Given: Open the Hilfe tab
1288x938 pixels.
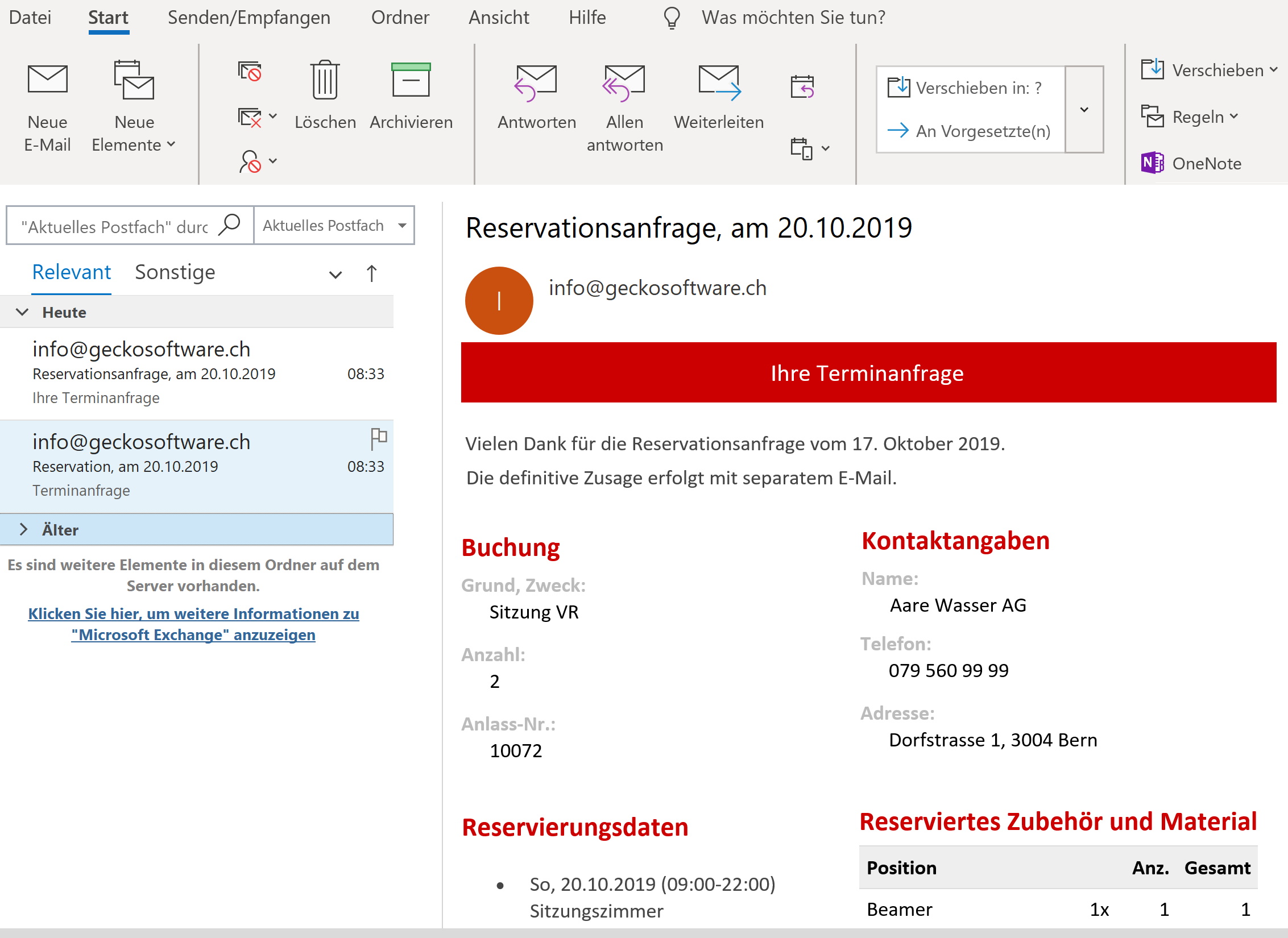Looking at the screenshot, I should (x=587, y=18).
